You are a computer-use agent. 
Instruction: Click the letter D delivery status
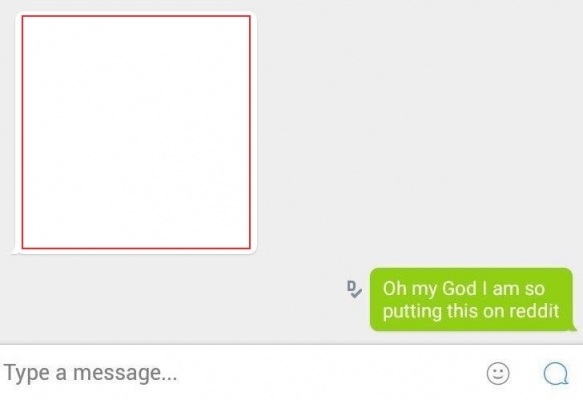point(351,286)
